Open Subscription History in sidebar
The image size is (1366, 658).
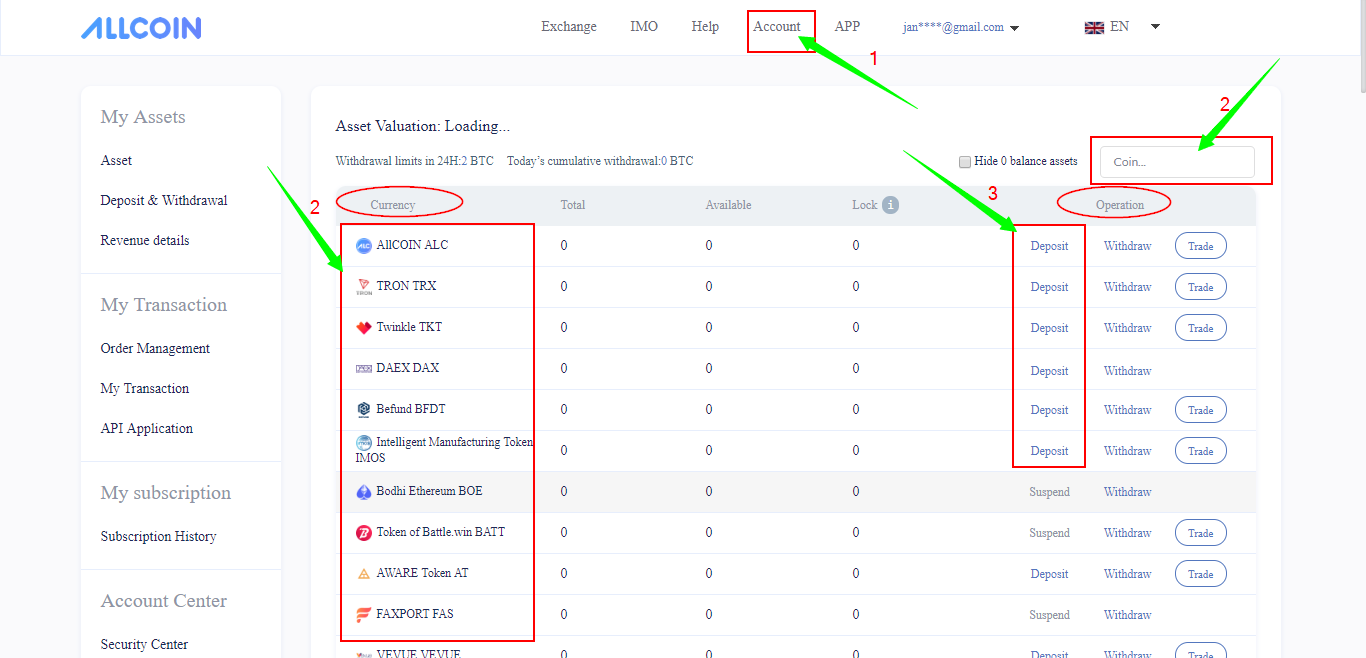pos(158,536)
